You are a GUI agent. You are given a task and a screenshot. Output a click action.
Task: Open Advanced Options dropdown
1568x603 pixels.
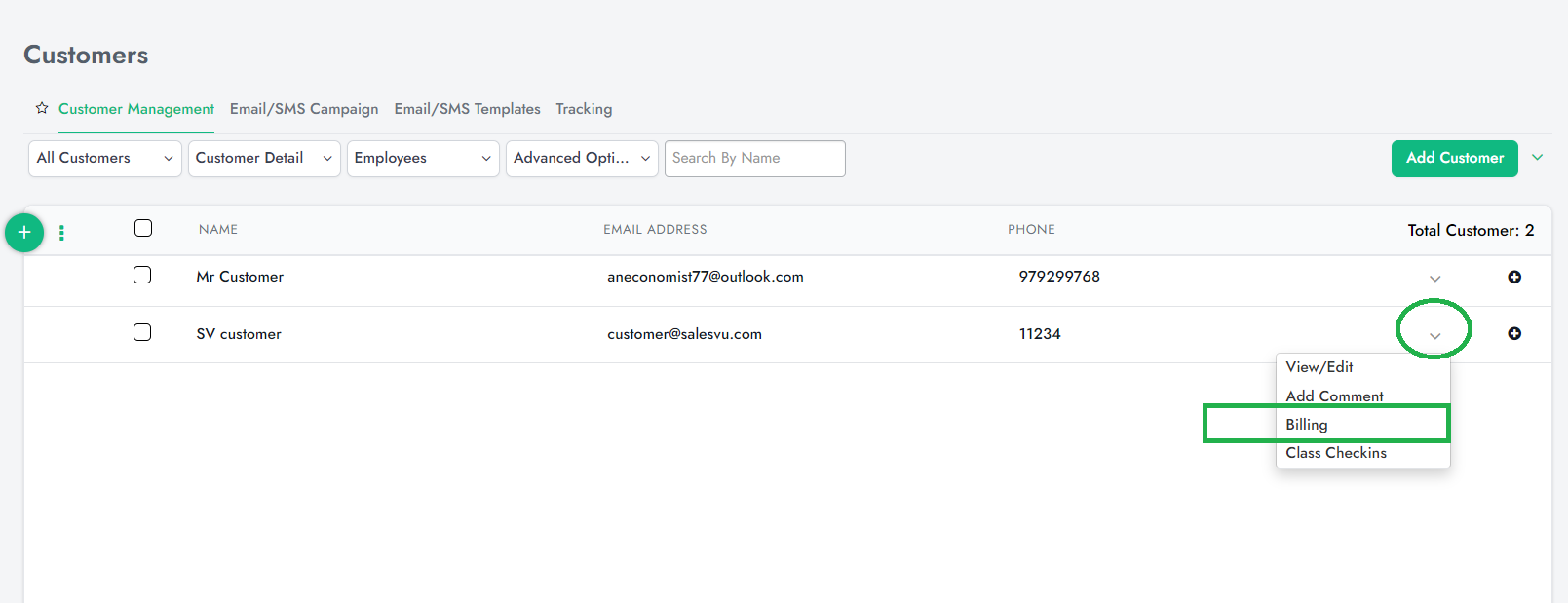click(582, 159)
